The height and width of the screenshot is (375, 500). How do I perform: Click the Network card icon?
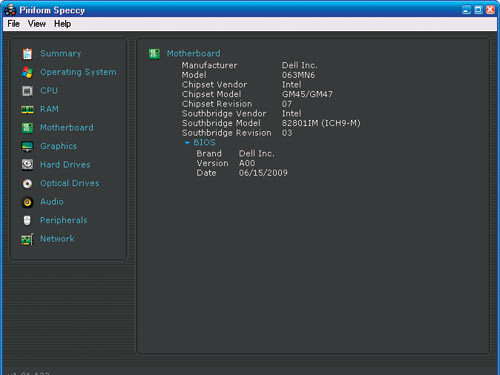(27, 239)
